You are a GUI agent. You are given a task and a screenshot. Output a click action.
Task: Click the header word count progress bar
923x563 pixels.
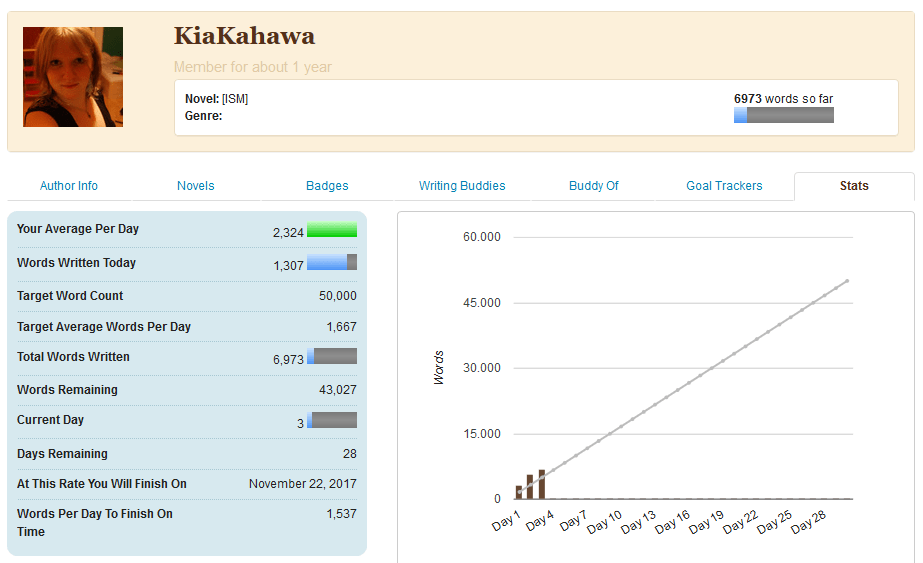tap(783, 115)
